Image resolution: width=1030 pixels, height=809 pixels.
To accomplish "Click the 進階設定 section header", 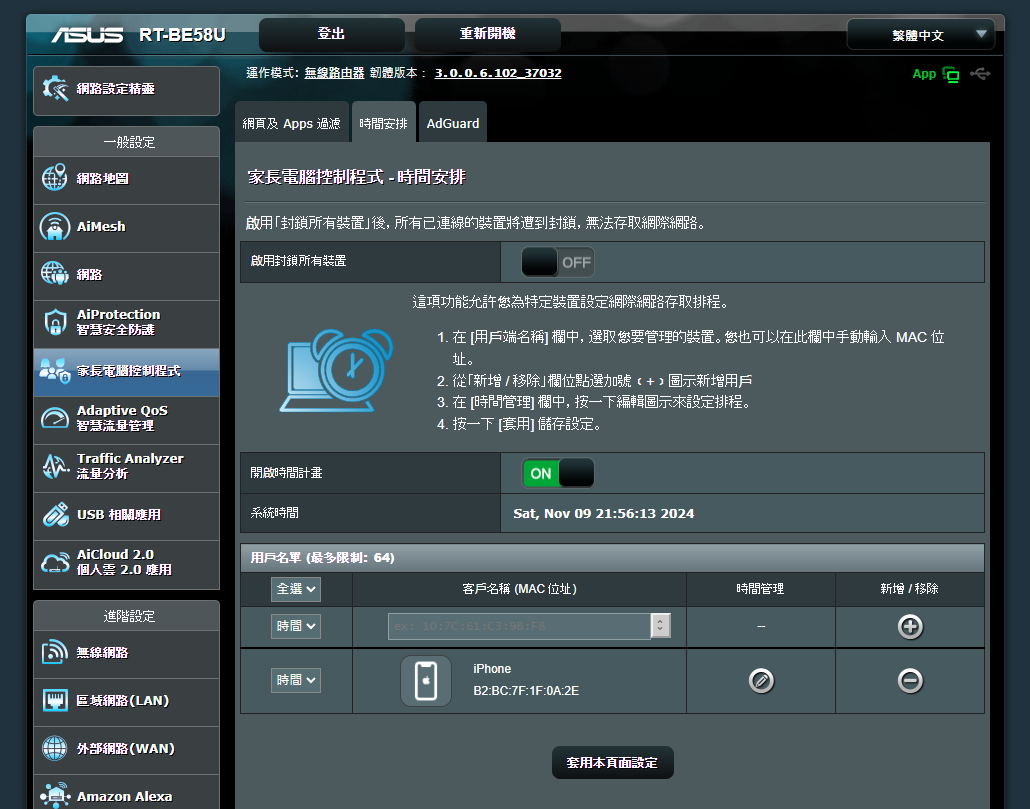I will point(126,616).
